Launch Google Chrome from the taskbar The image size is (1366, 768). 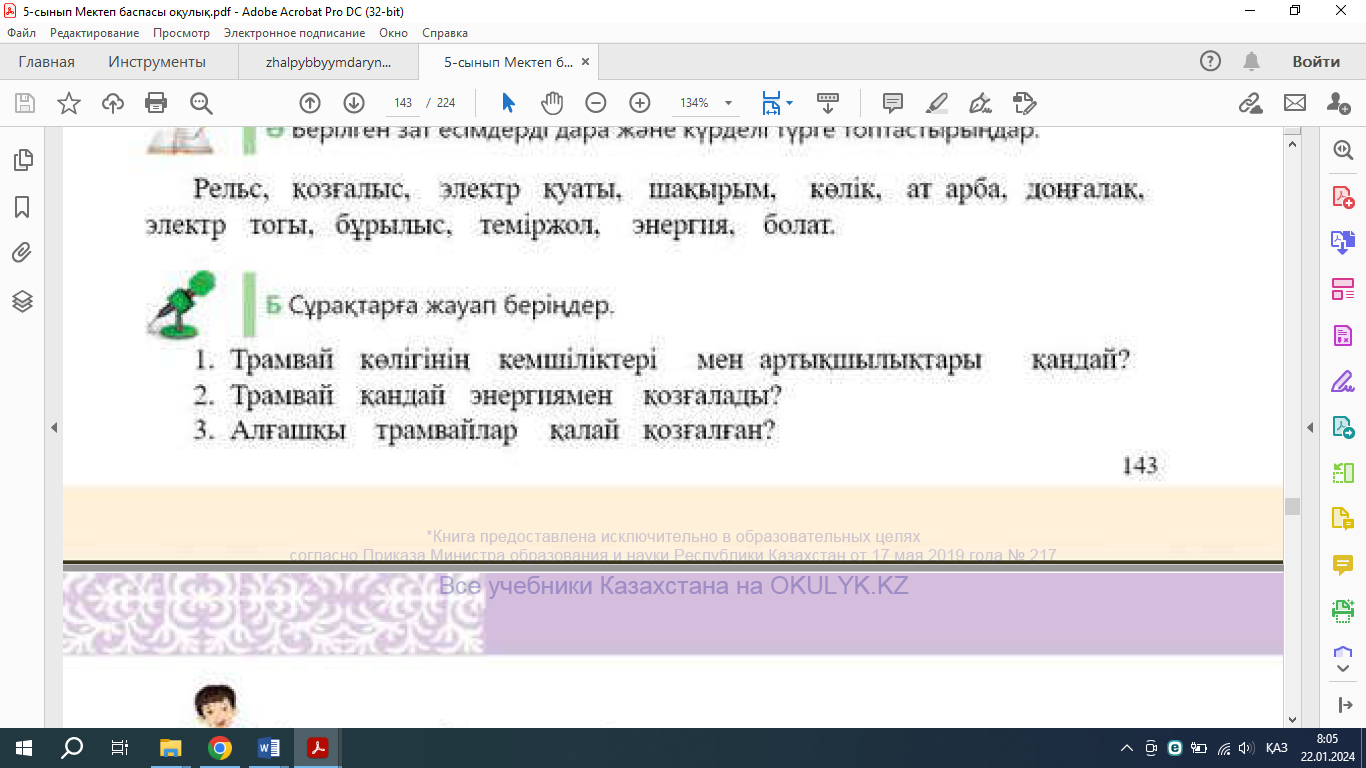pyautogui.click(x=220, y=748)
